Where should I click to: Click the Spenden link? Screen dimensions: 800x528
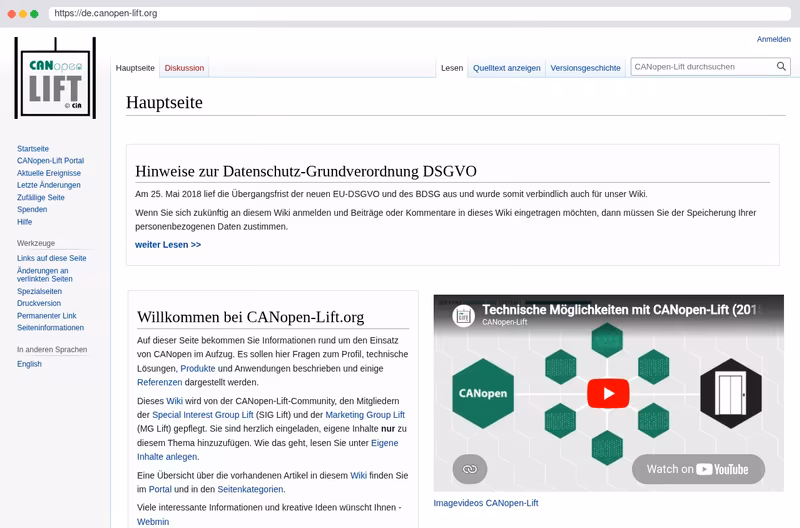[32, 210]
